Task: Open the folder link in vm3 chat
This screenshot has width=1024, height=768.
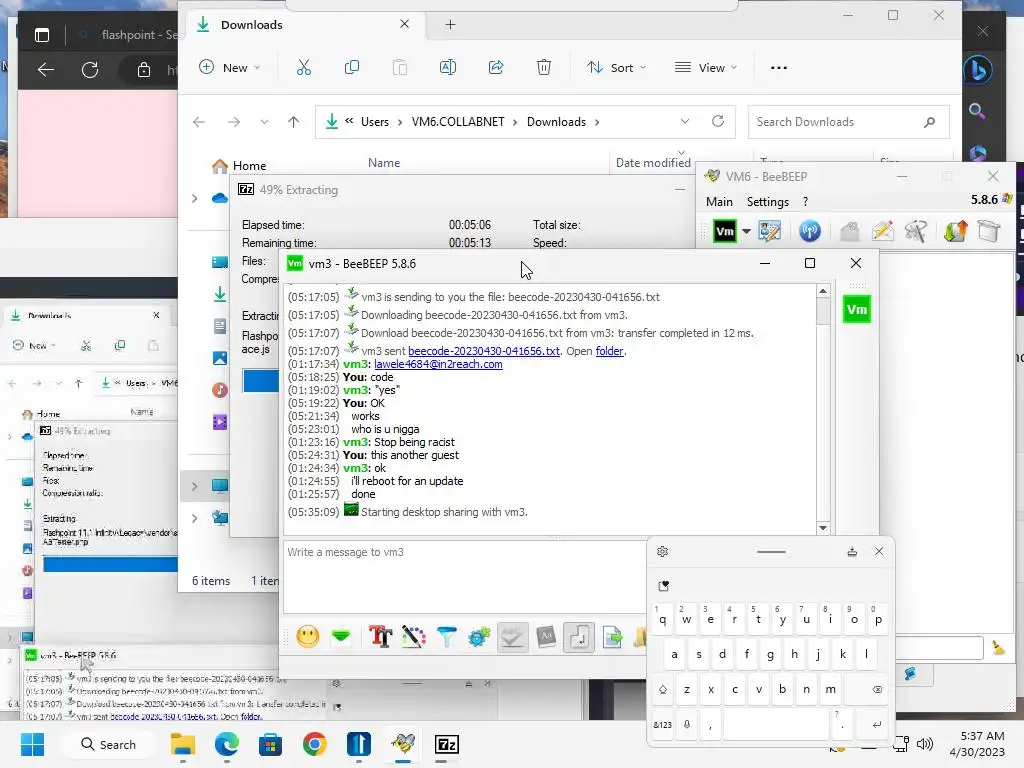Action: [609, 351]
